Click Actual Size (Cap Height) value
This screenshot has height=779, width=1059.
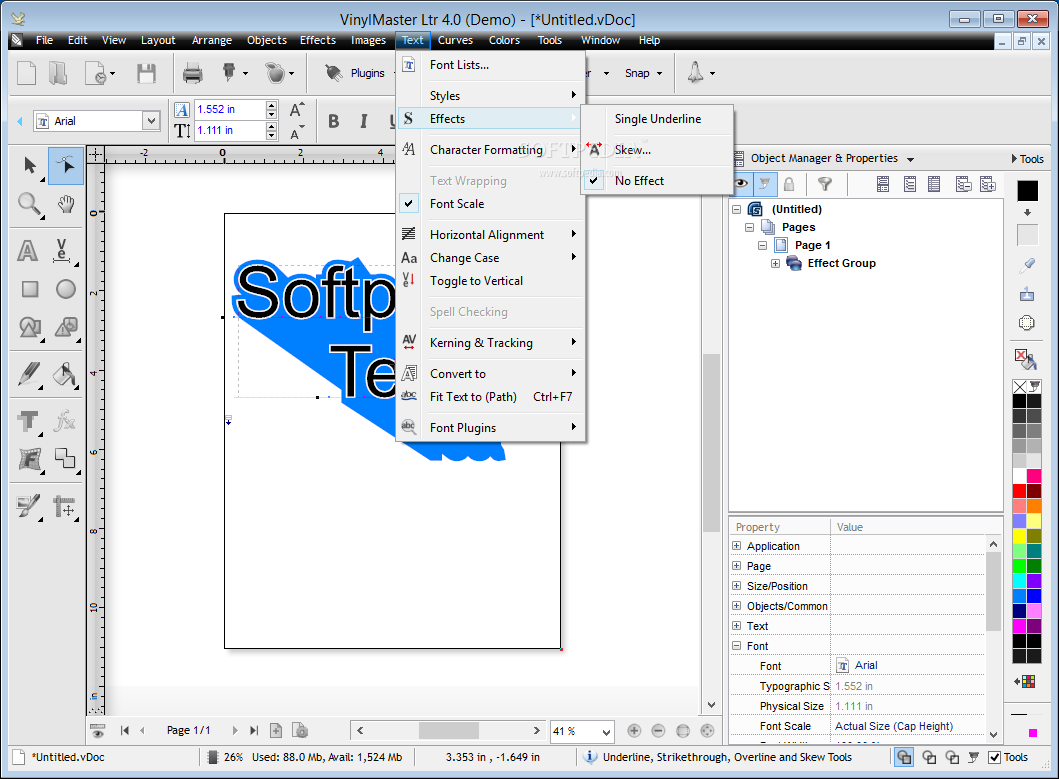894,726
